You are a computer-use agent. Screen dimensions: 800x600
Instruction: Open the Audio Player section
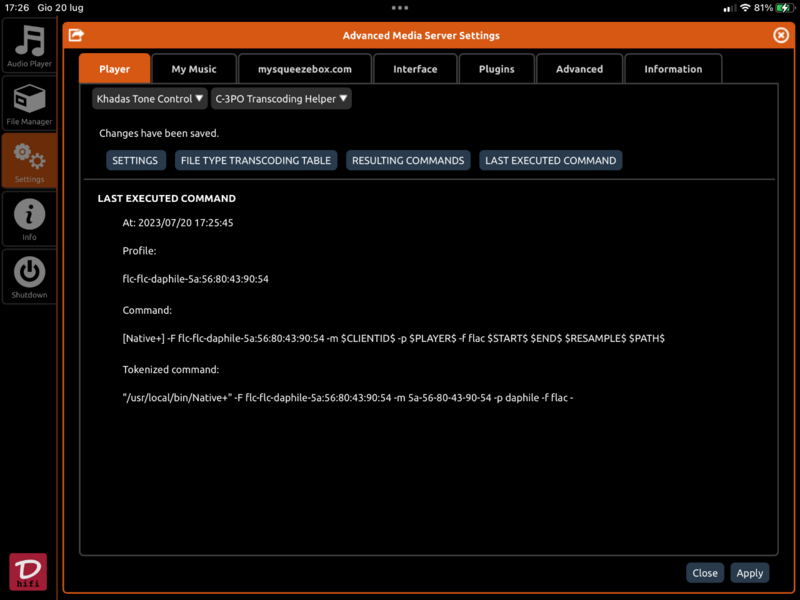pos(29,46)
